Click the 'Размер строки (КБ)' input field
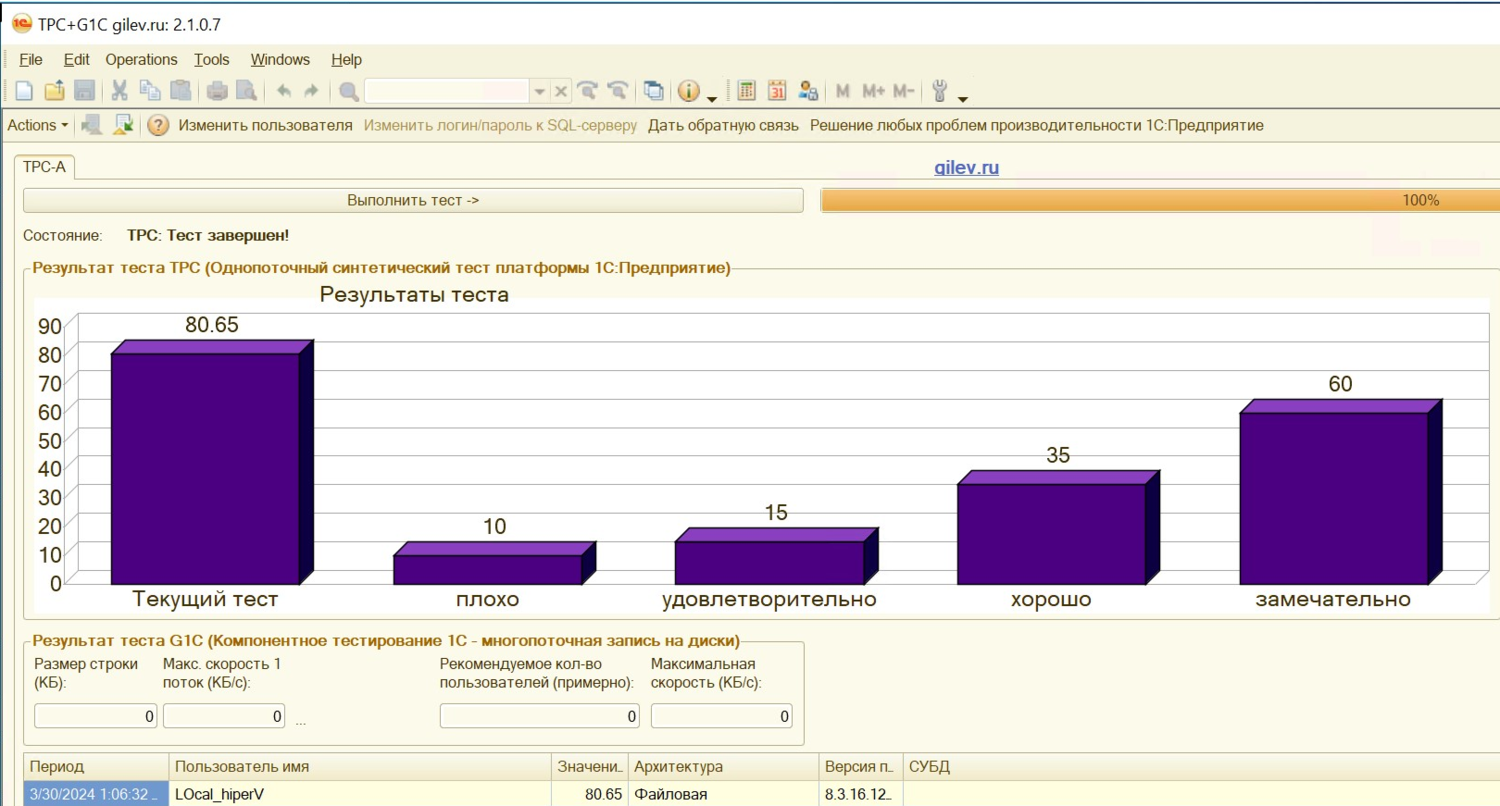The height and width of the screenshot is (806, 1500). click(96, 716)
